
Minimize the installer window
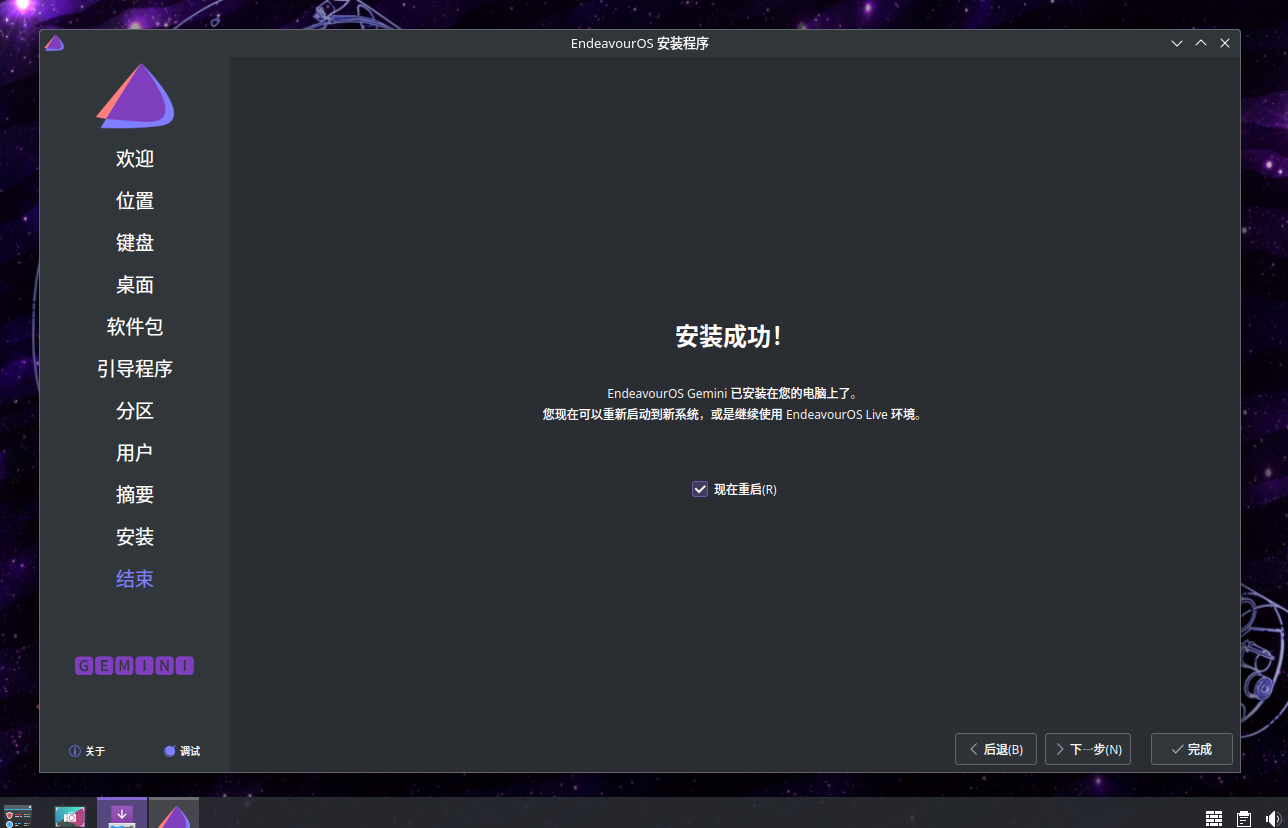pyautogui.click(x=1178, y=43)
